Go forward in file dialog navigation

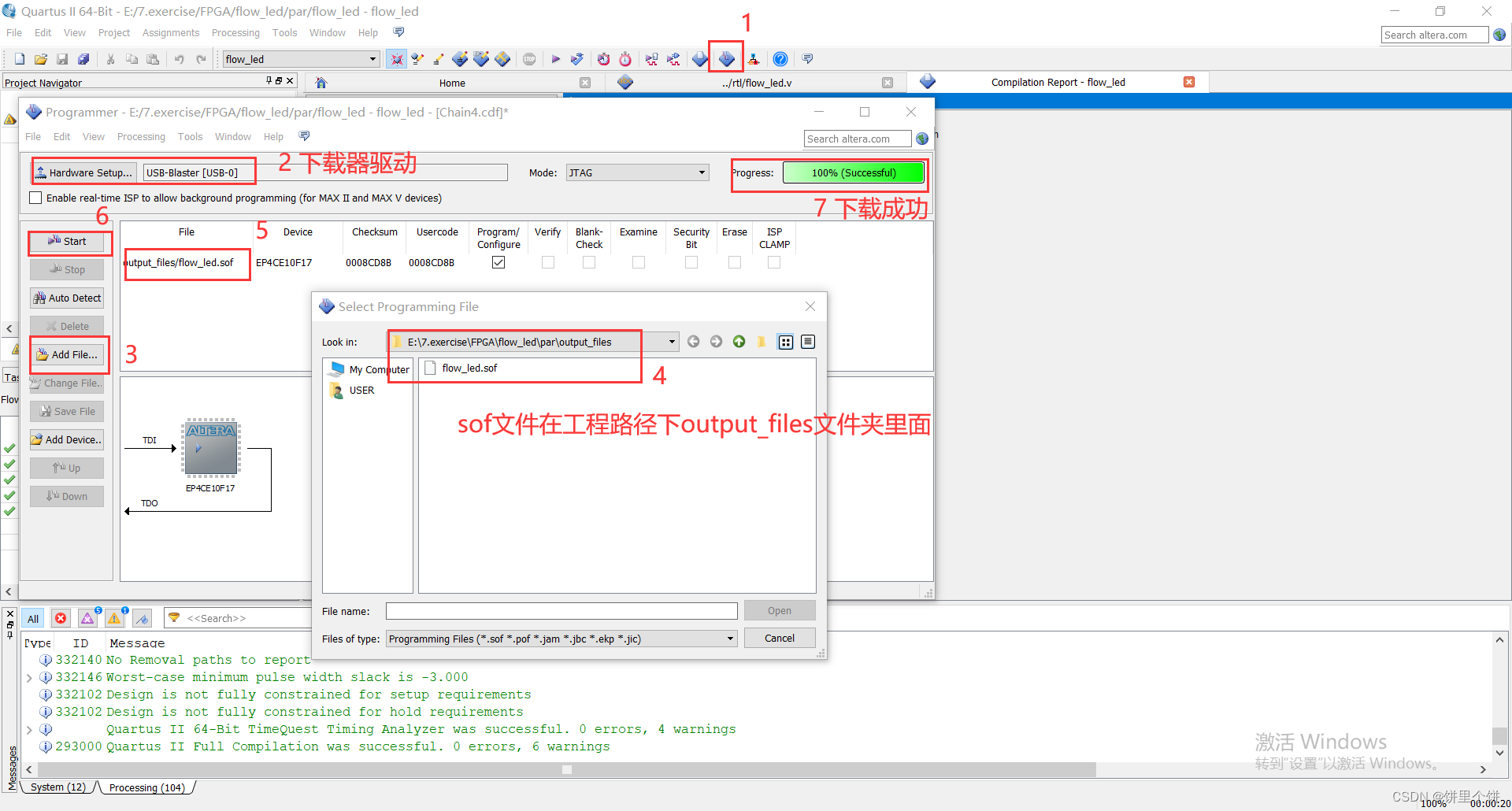pos(716,342)
